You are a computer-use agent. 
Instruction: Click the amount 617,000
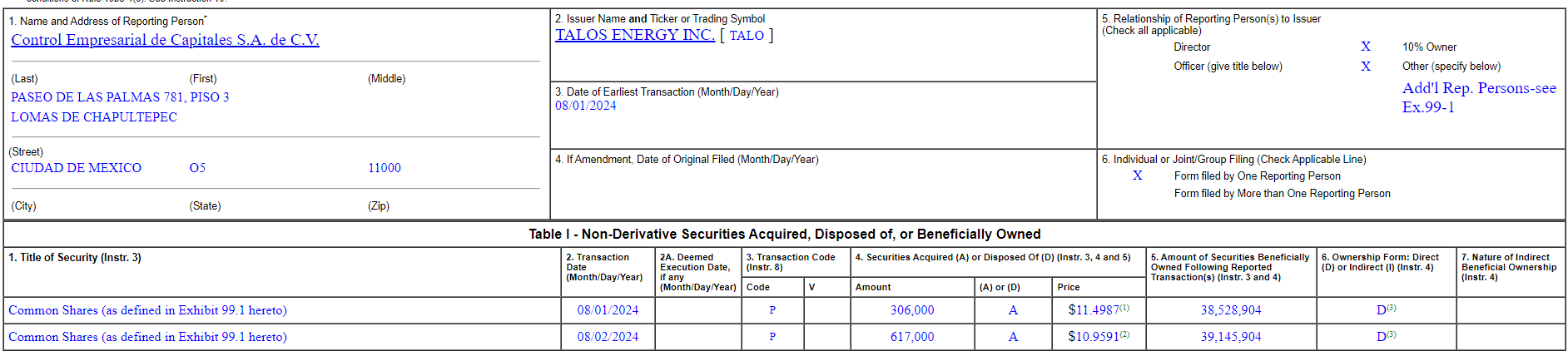tap(912, 337)
